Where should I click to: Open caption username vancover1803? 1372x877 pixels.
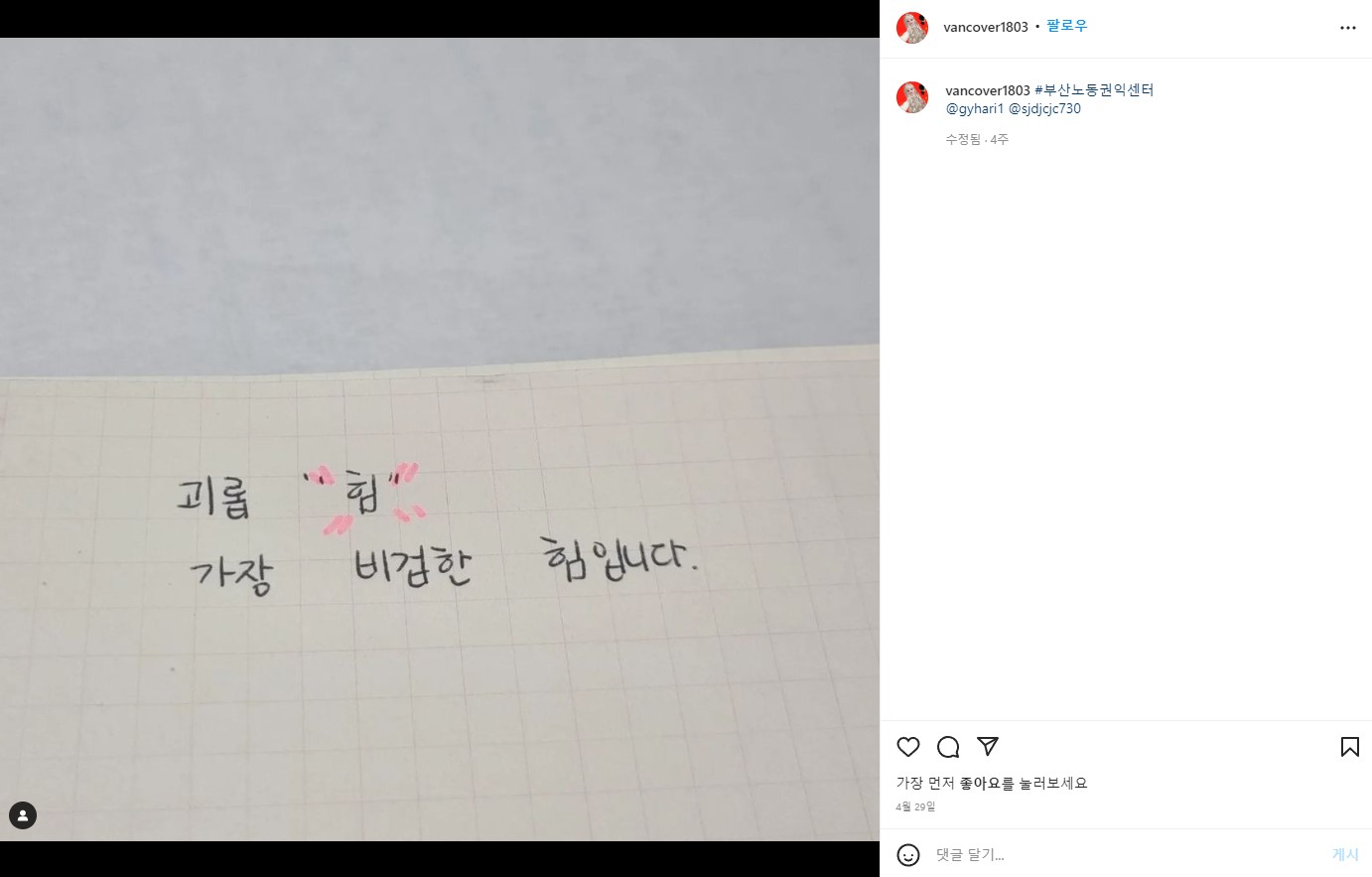point(988,90)
